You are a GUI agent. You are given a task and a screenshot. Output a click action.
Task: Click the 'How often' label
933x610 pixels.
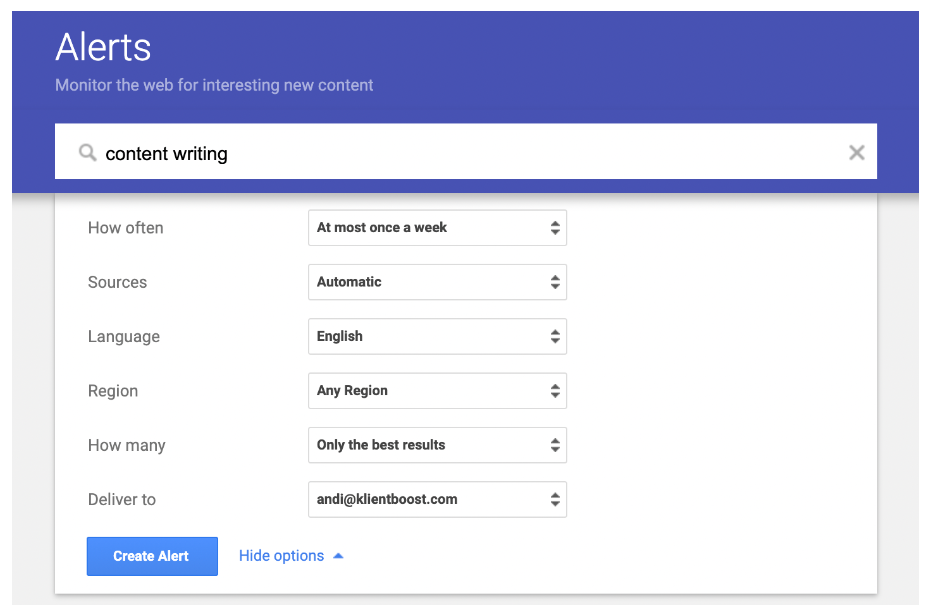[125, 228]
